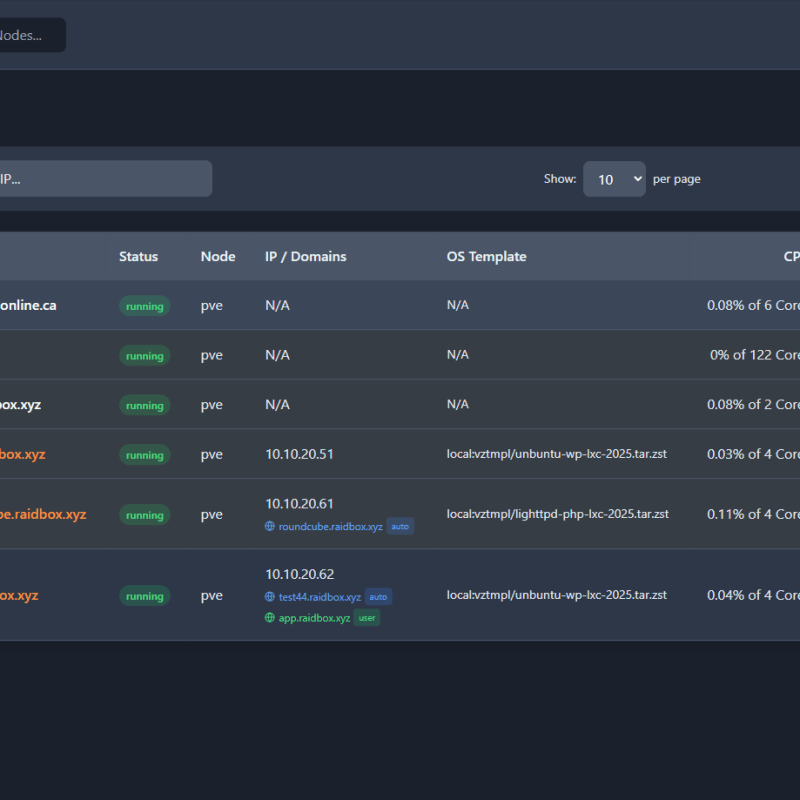Viewport: 800px width, 800px height.
Task: Click running status badge in 10.10.20.51 row
Action: [x=144, y=455]
